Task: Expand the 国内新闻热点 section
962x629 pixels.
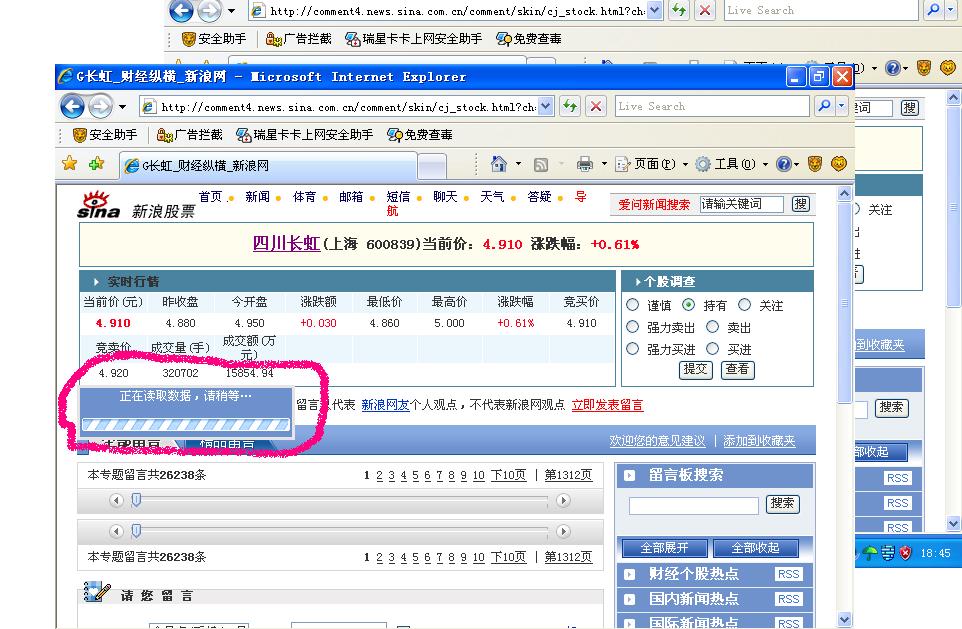Action: 629,599
